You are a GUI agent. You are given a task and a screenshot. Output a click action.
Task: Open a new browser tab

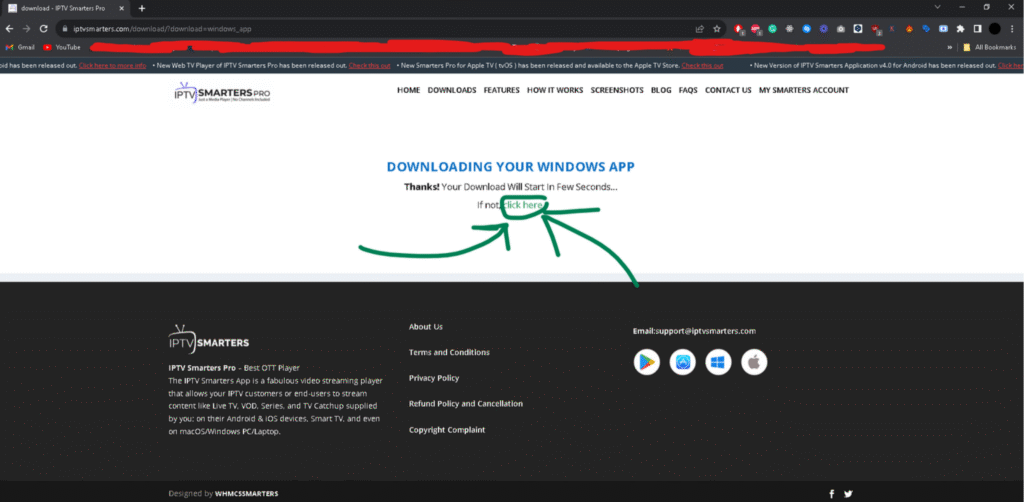pos(142,8)
